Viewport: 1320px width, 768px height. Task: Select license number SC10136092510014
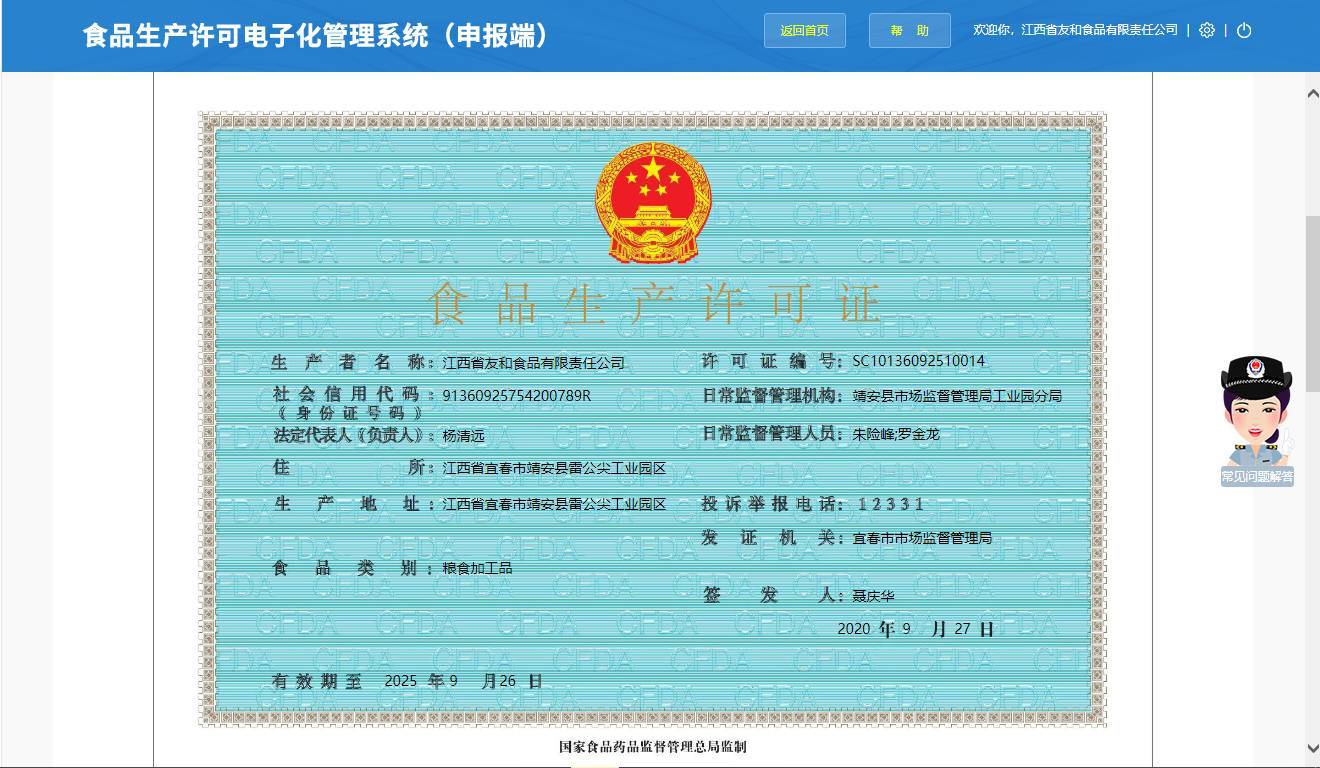[918, 361]
